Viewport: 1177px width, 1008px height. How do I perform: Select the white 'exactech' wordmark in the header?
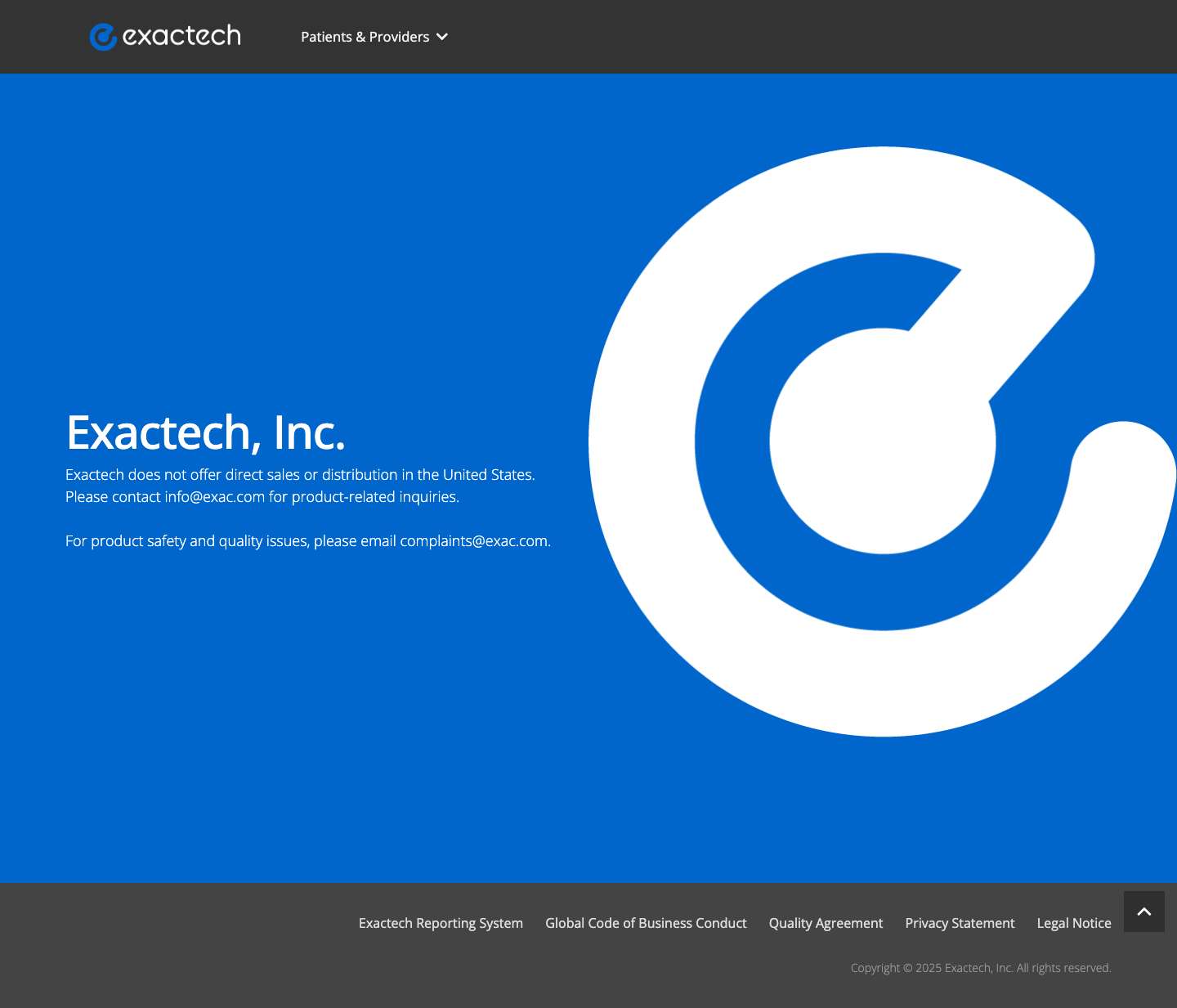[x=181, y=36]
